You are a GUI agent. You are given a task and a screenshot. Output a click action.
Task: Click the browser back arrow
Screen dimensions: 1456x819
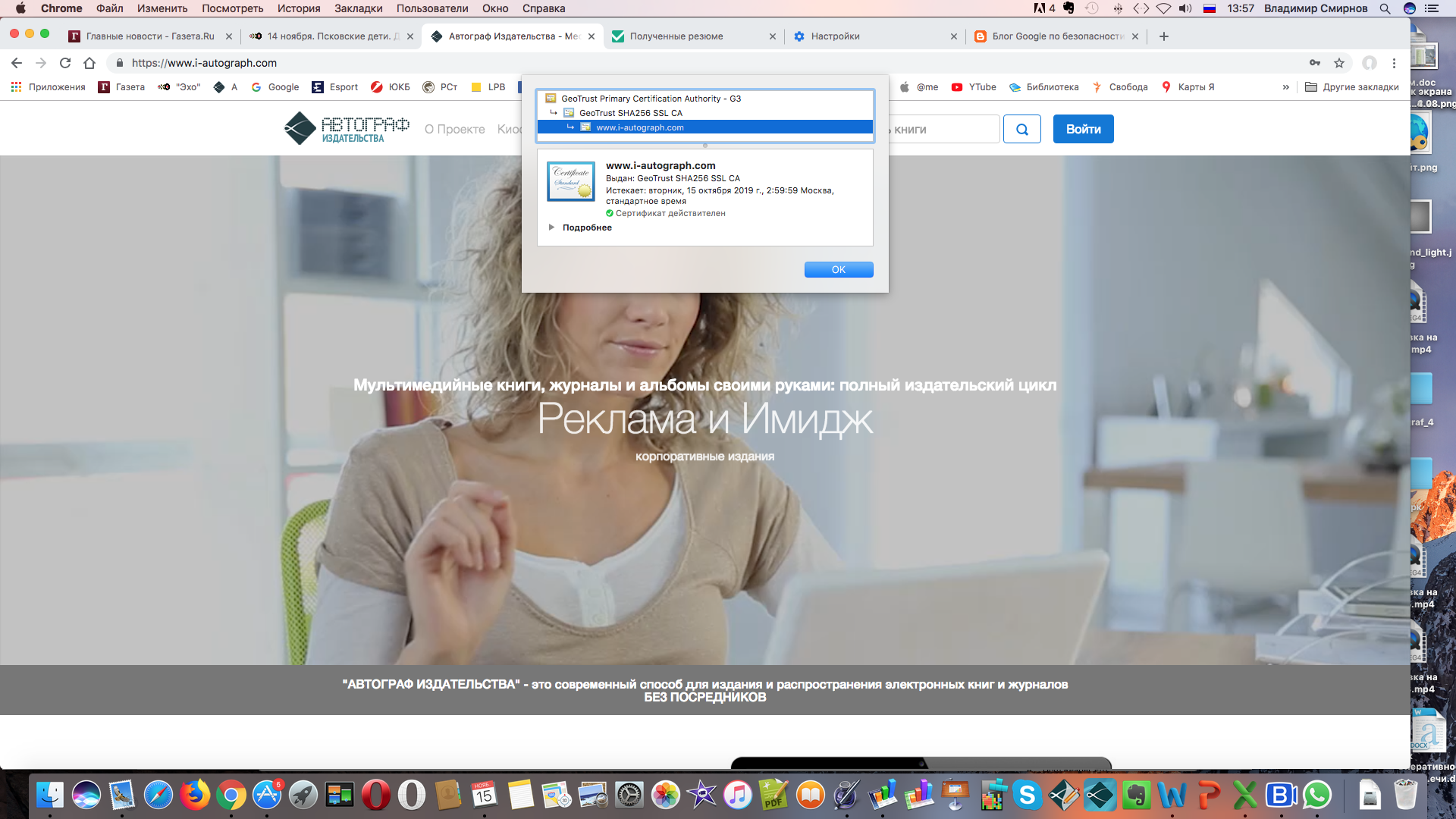17,63
